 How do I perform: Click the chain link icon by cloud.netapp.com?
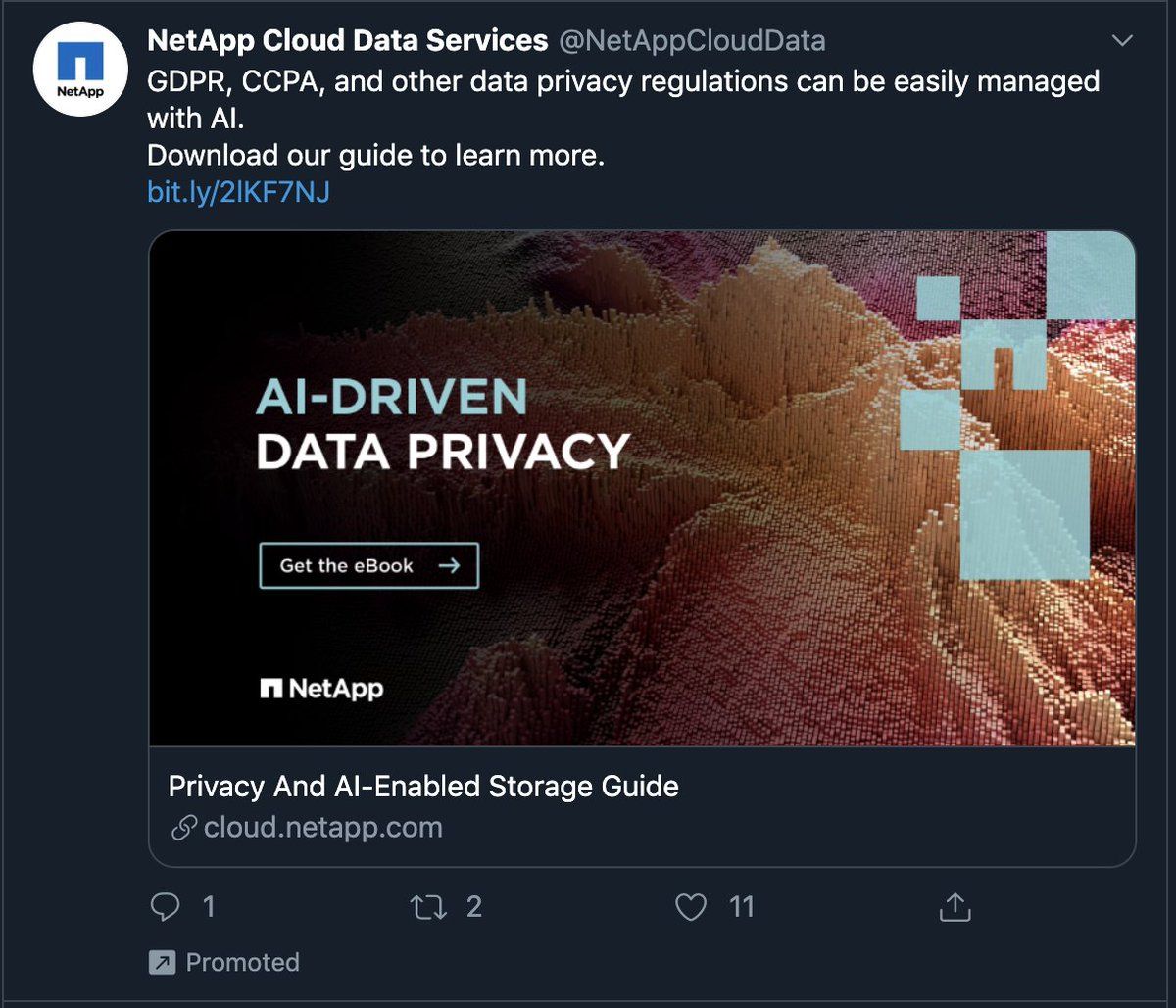(x=184, y=828)
